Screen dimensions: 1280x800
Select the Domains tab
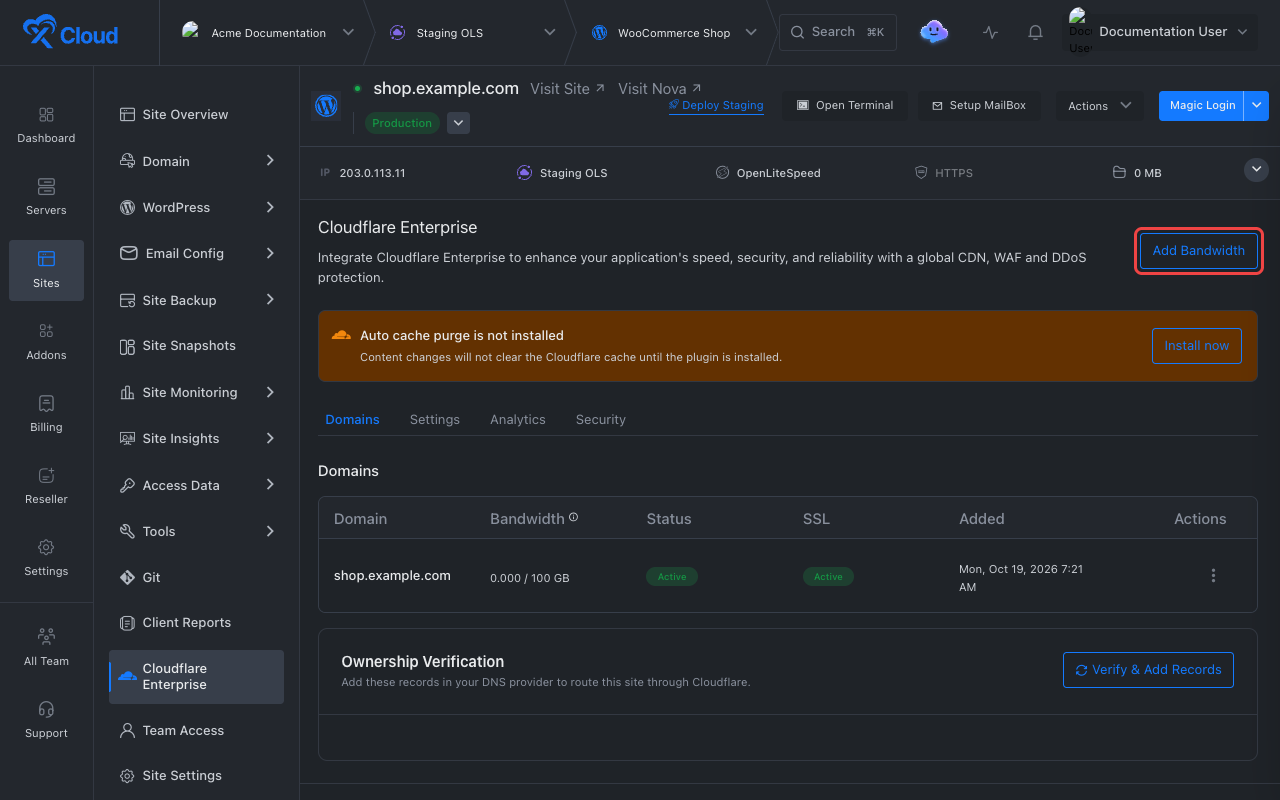352,419
